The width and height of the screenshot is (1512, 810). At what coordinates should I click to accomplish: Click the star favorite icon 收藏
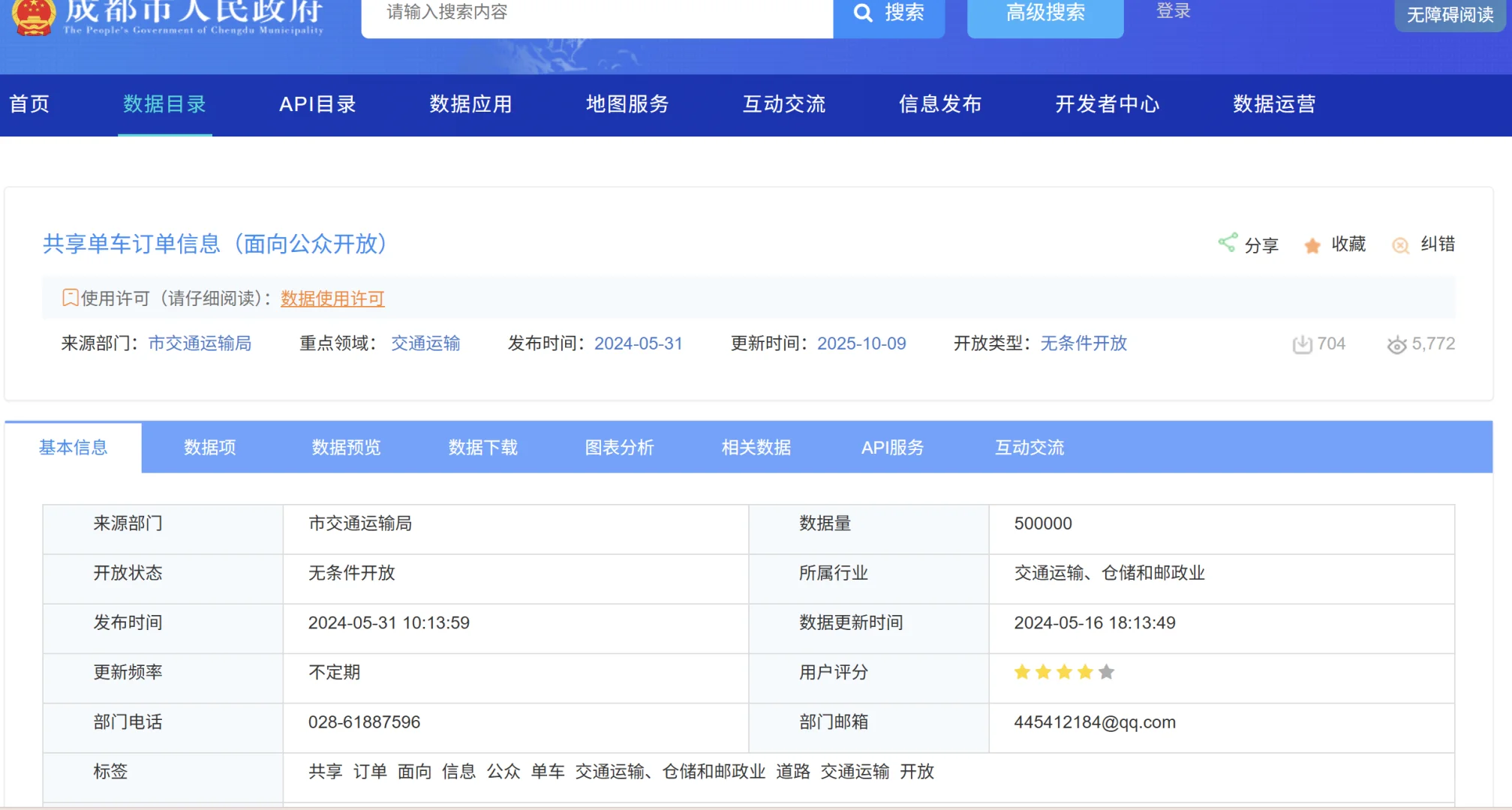click(1312, 246)
